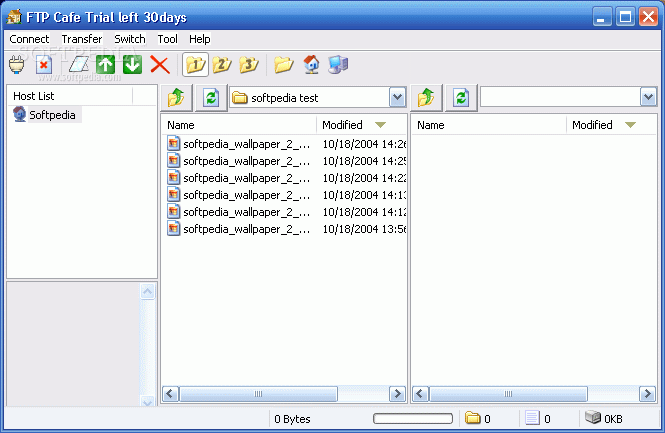Click the home house toolbar icon
Viewport: 665px width, 433px height.
[x=311, y=65]
